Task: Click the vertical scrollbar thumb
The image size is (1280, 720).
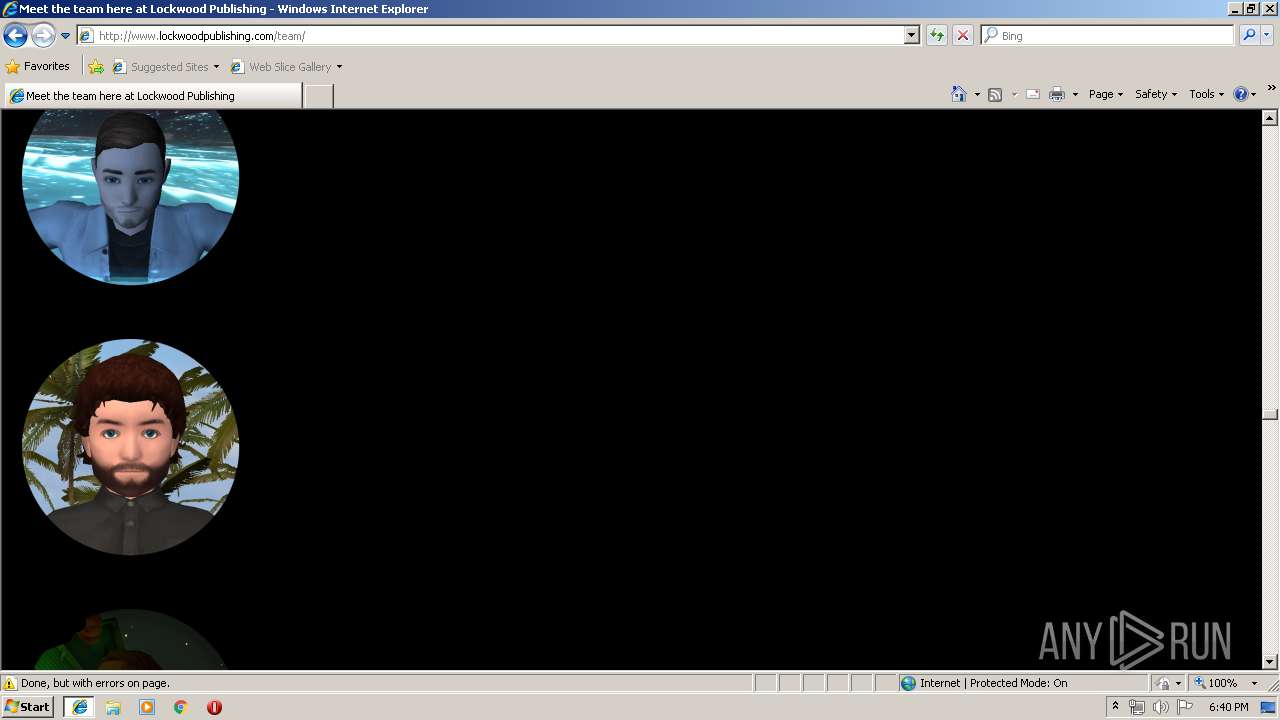Action: click(1270, 414)
